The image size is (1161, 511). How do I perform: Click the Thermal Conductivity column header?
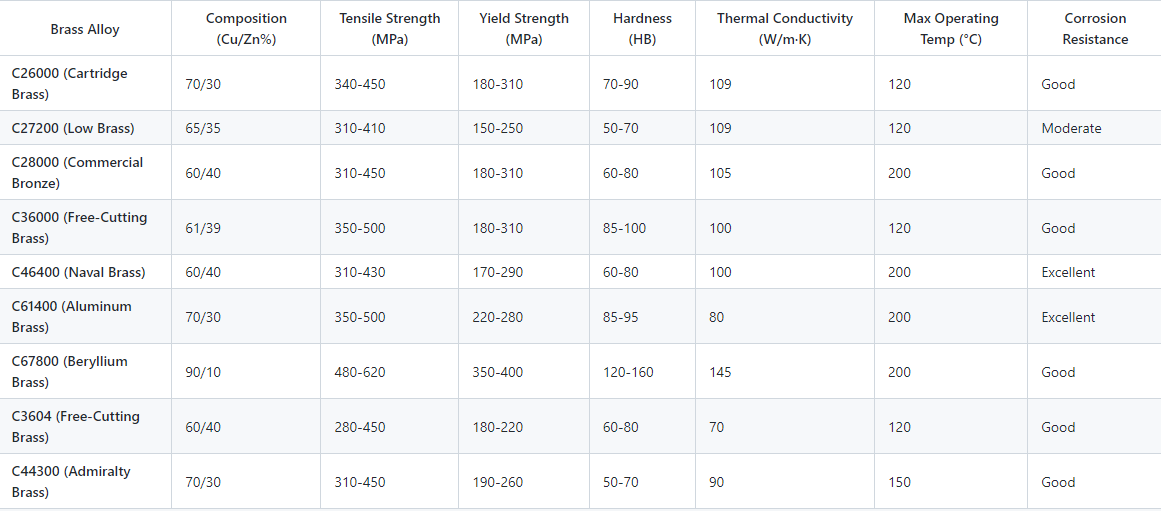coord(784,29)
